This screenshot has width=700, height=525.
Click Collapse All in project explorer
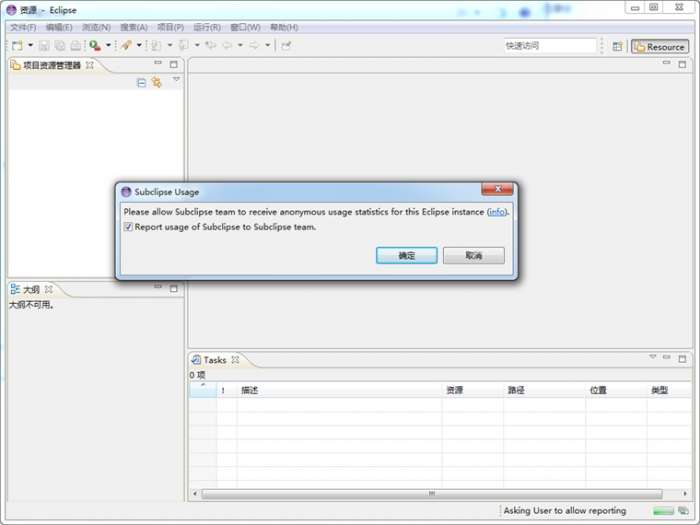[x=141, y=83]
